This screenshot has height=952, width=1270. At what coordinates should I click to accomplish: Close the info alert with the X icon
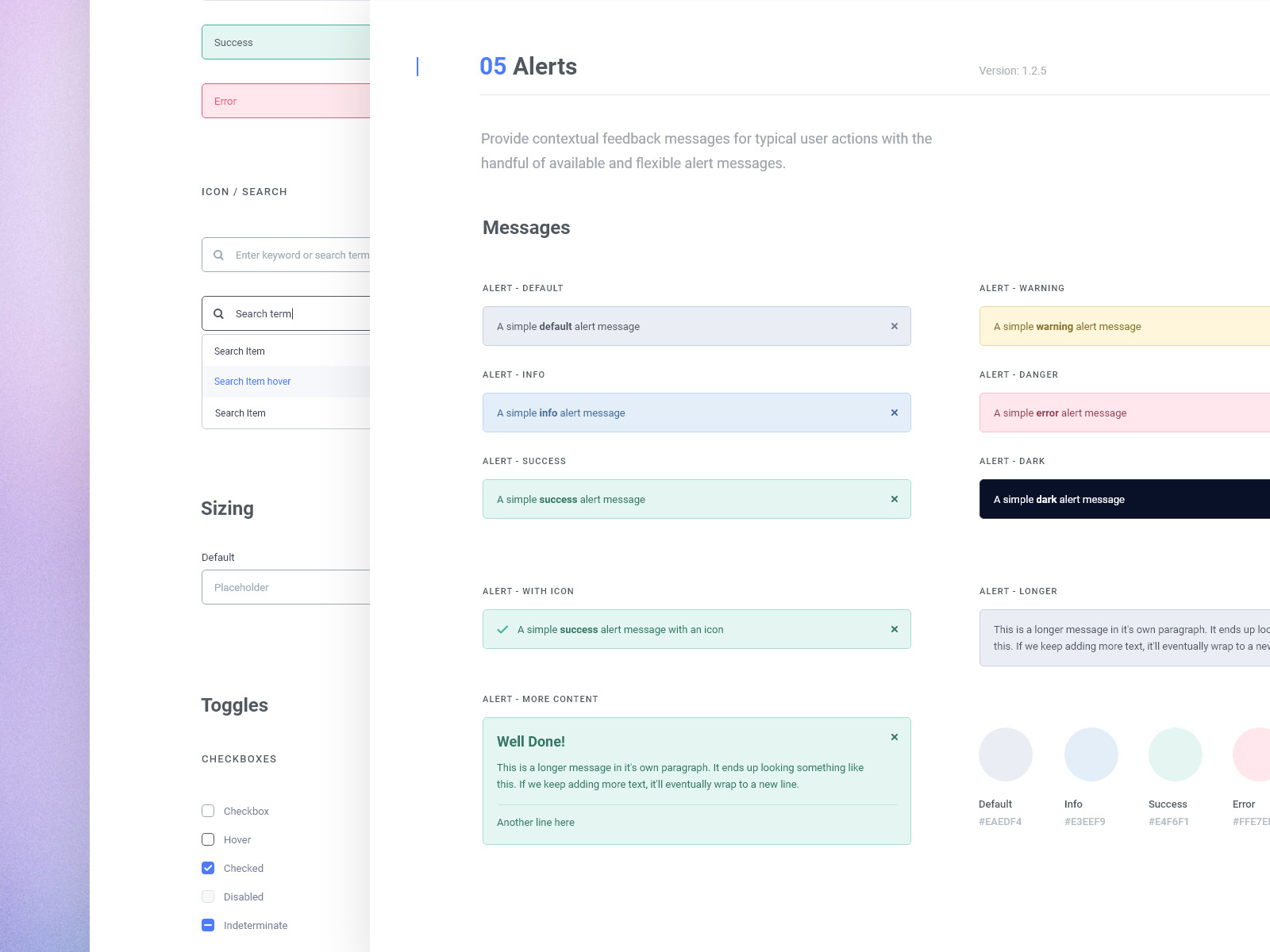pos(895,413)
